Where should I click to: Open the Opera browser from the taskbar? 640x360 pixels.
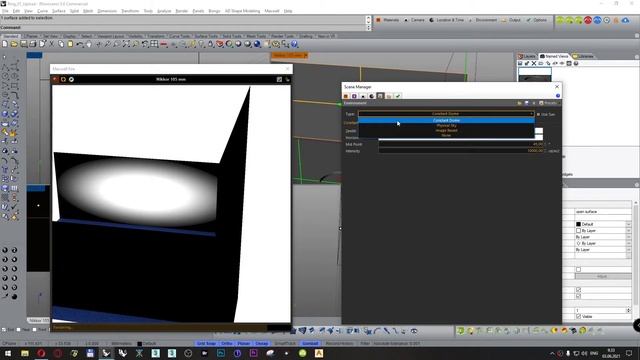pos(41,353)
